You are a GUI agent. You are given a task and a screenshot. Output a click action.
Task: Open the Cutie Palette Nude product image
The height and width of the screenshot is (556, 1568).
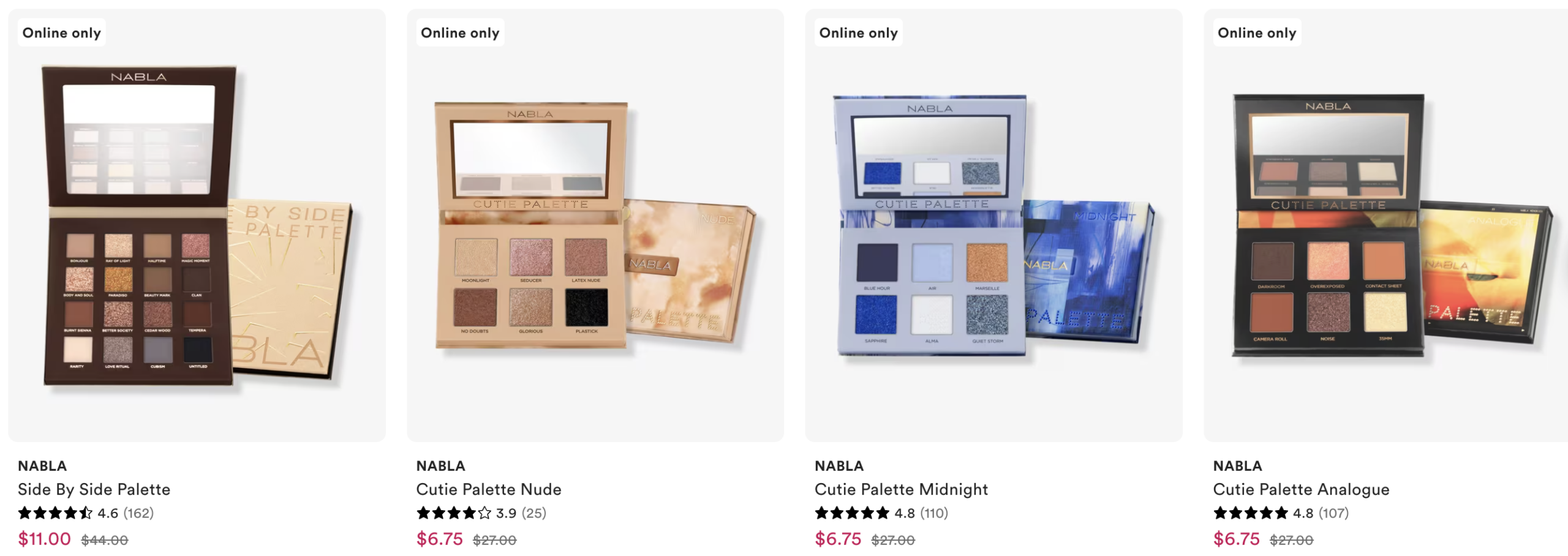(595, 225)
